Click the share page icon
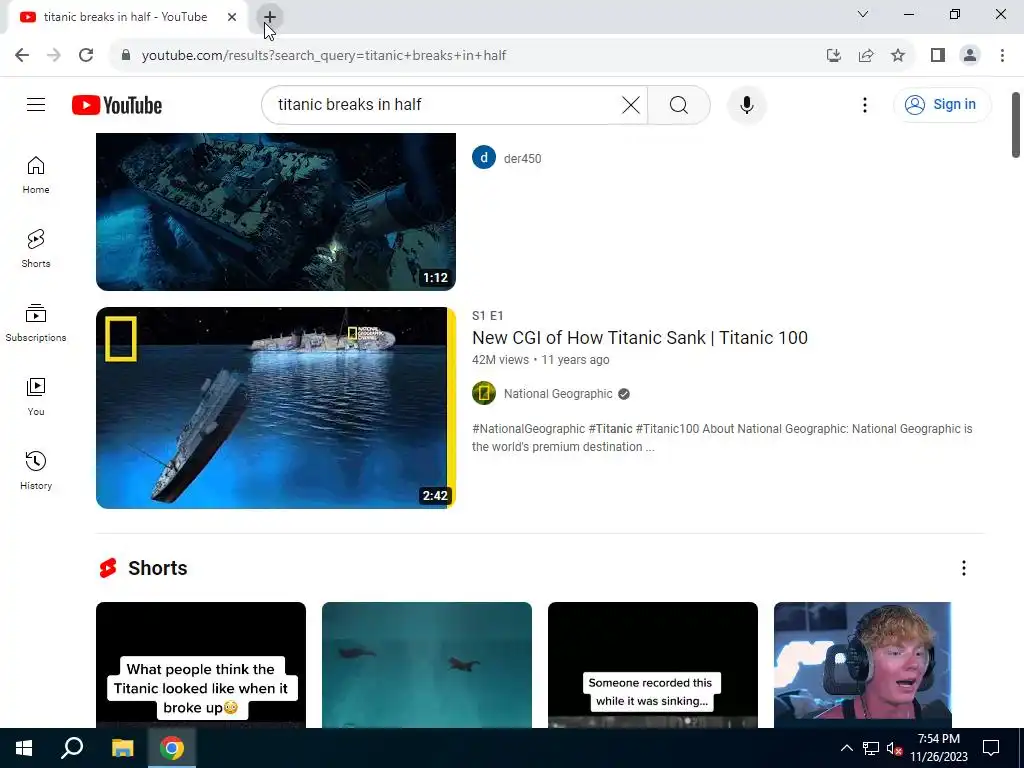1024x768 pixels. (866, 55)
